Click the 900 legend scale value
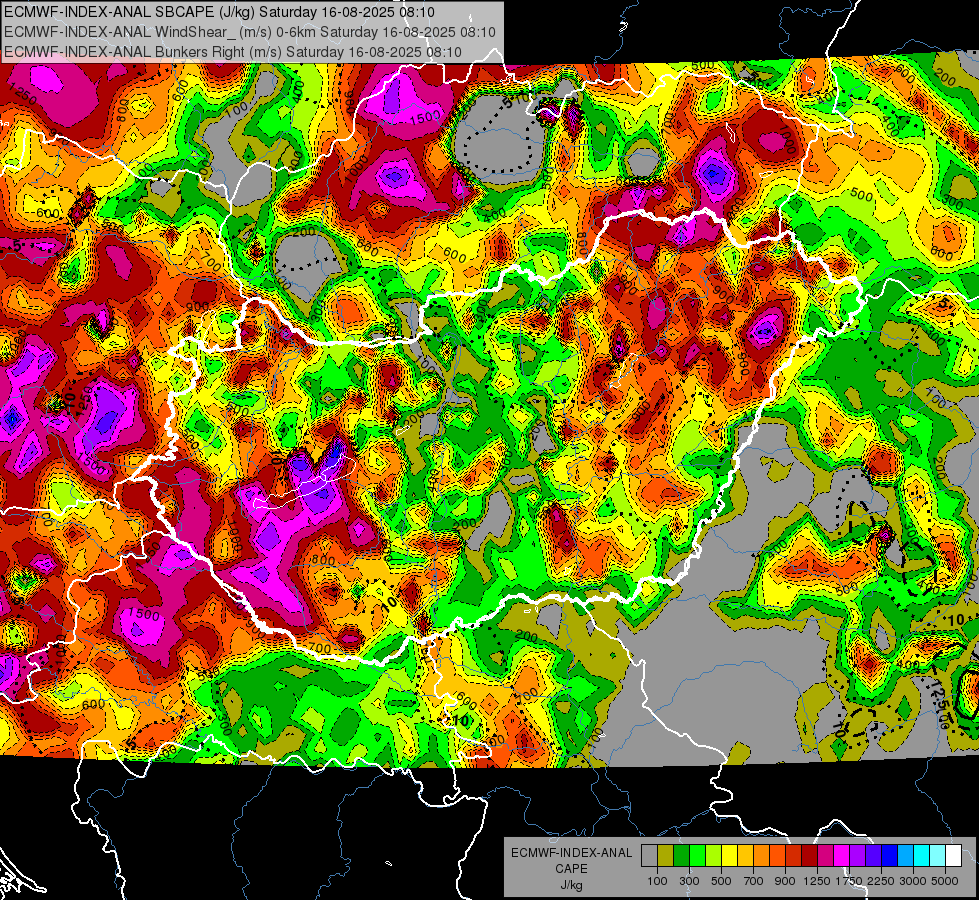This screenshot has height=900, width=979. click(785, 881)
